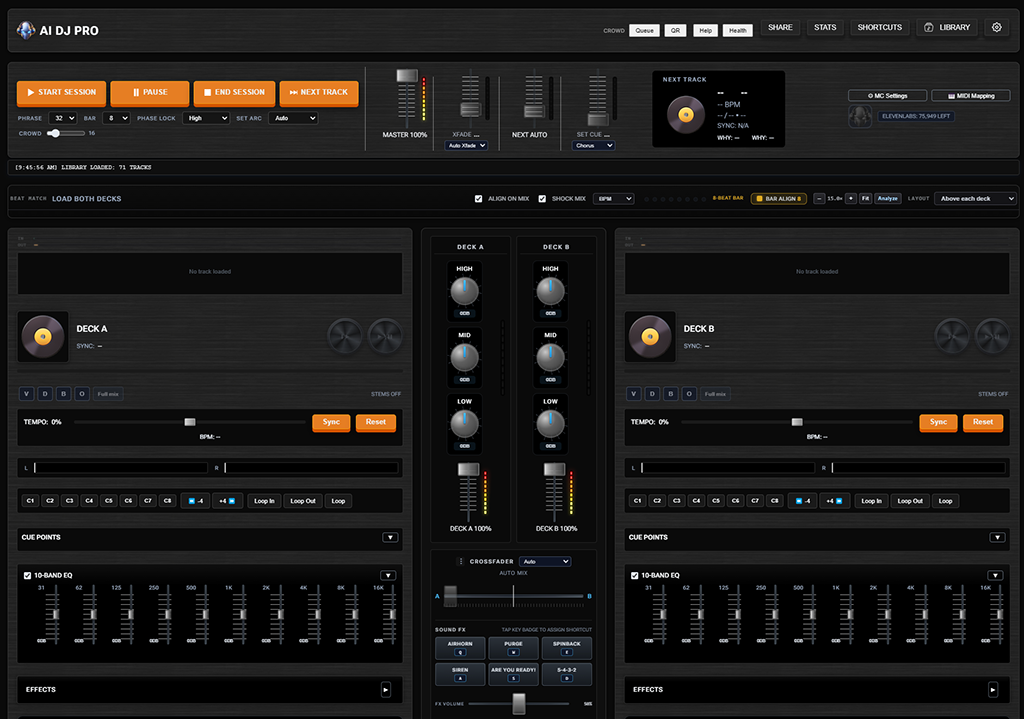Screen dimensions: 1024x719
Task: Click Deck B beat jump back -4
Action: [803, 501]
